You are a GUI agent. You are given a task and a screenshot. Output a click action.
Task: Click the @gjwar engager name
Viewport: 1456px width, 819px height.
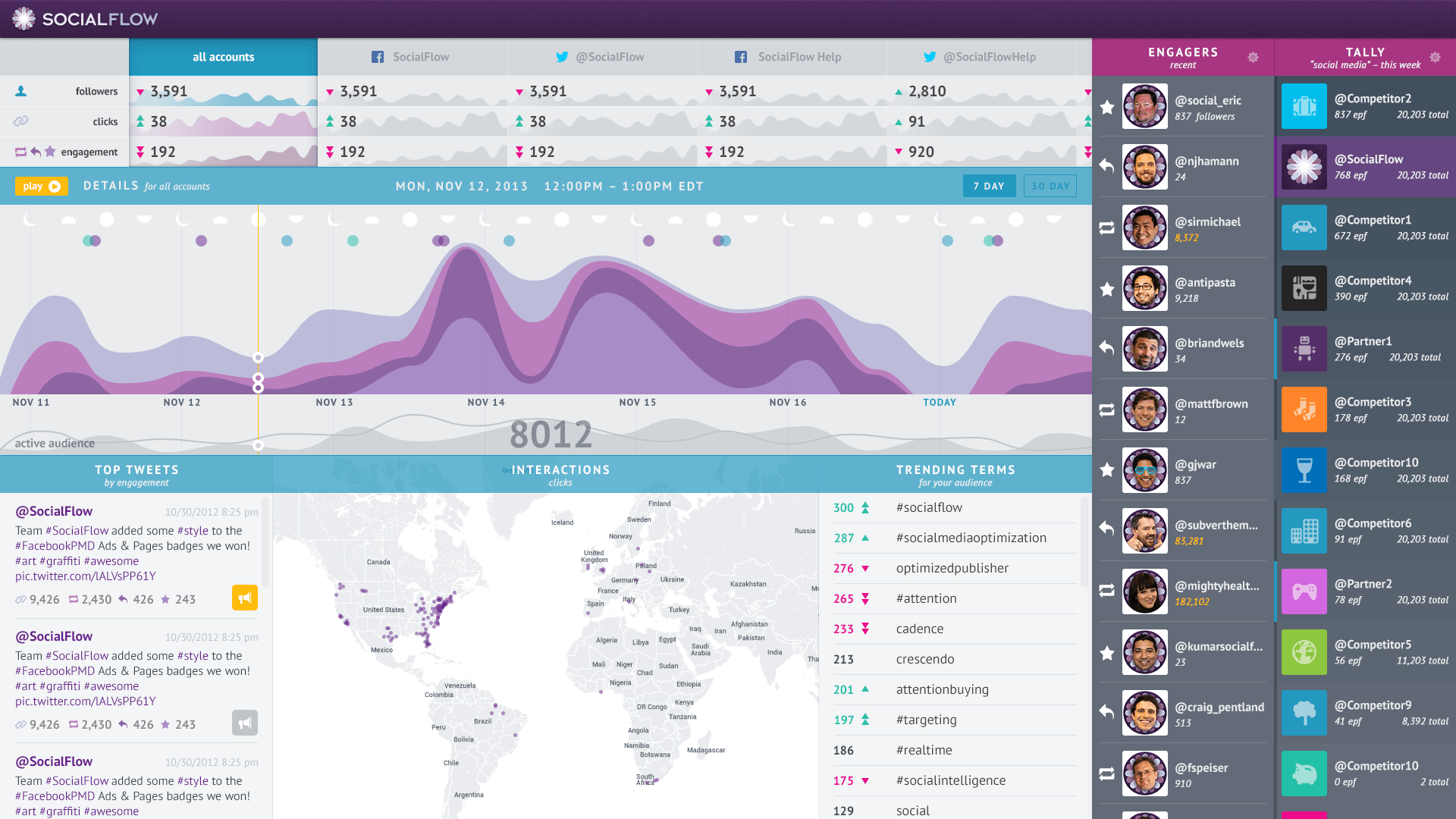click(x=1195, y=464)
